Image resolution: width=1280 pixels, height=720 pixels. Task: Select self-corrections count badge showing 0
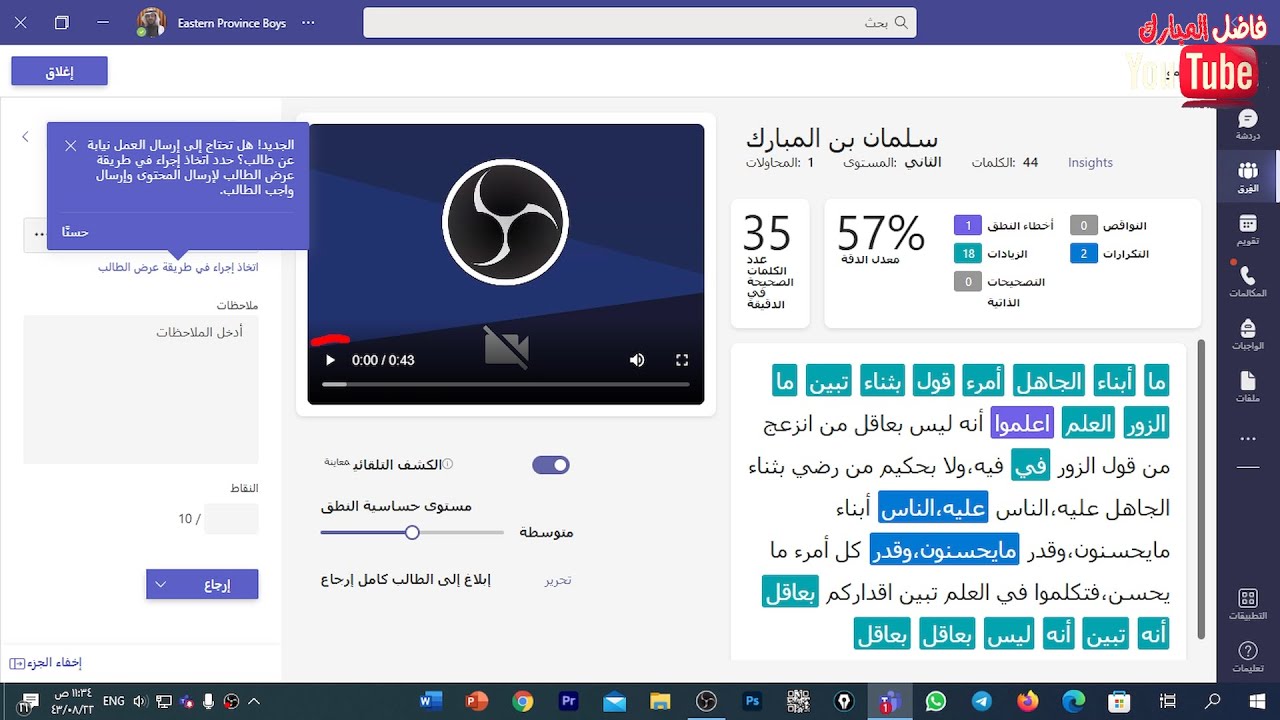967,282
